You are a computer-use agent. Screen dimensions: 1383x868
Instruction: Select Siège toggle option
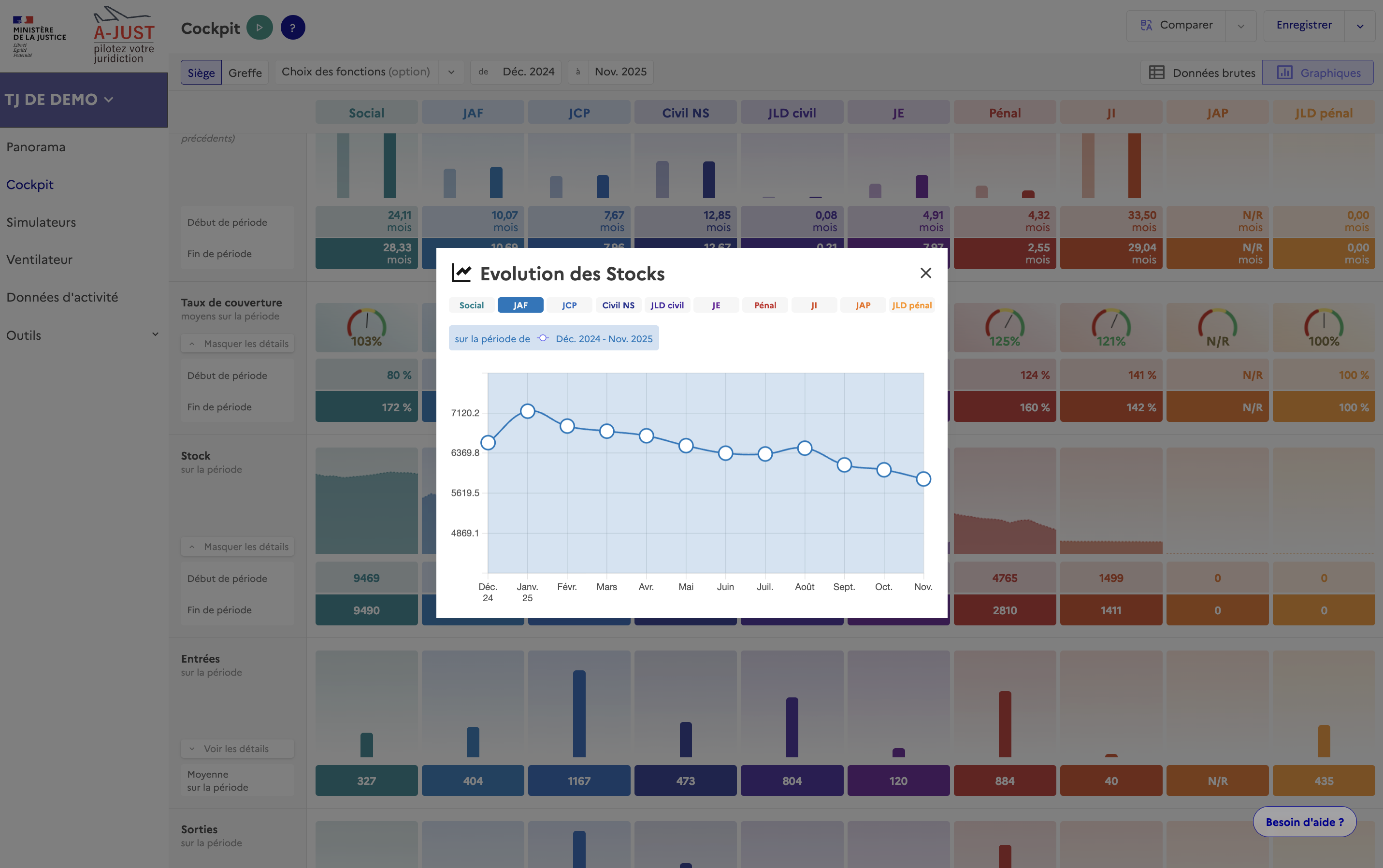(201, 73)
